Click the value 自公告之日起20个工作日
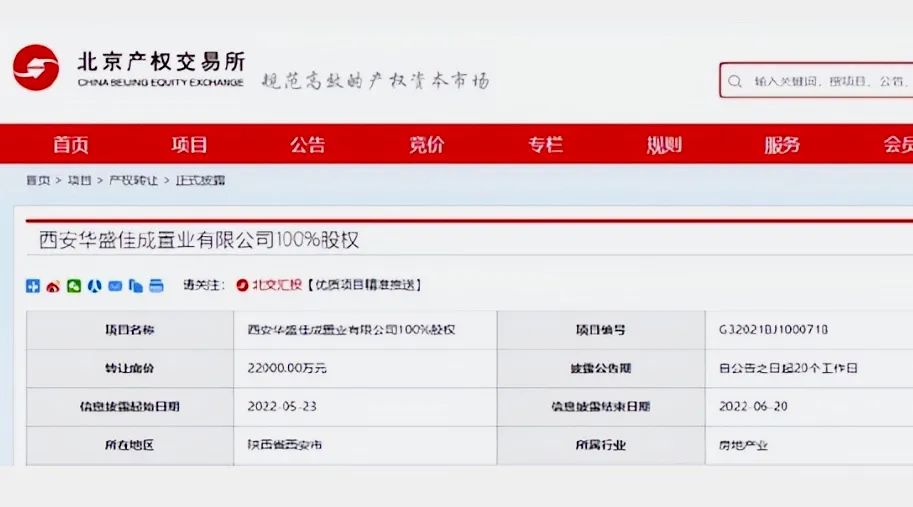Viewport: 913px width, 507px height. tap(788, 368)
